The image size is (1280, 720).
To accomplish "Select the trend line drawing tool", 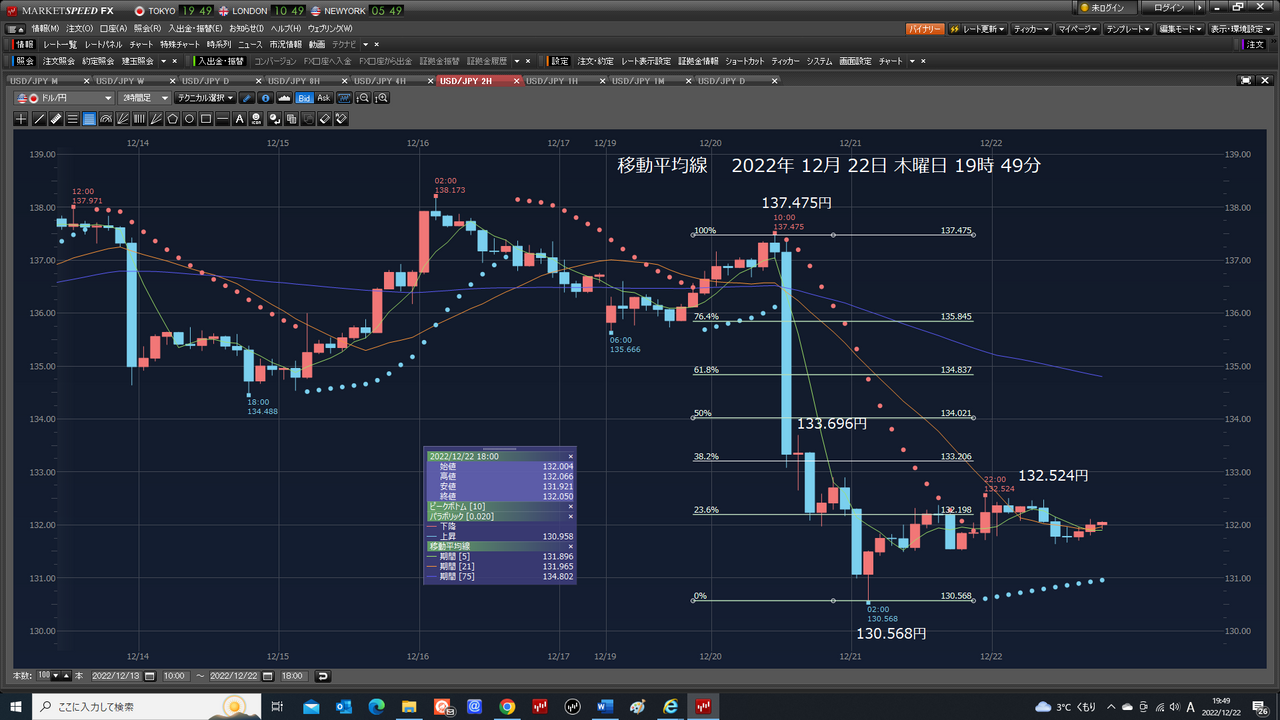I will 39,119.
